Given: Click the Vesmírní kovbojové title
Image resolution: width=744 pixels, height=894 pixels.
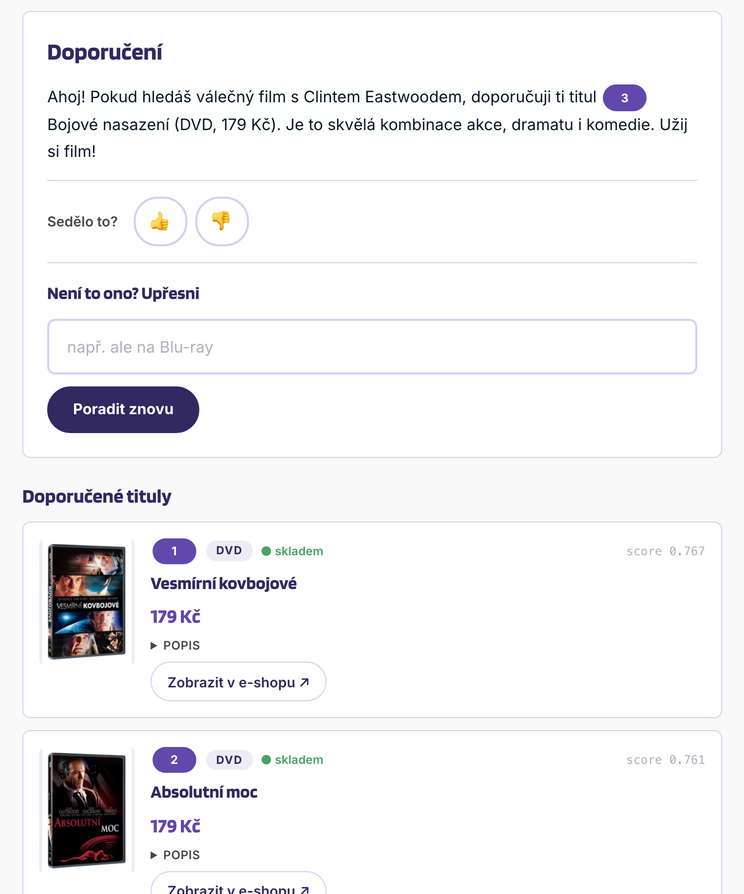Looking at the screenshot, I should pos(223,583).
